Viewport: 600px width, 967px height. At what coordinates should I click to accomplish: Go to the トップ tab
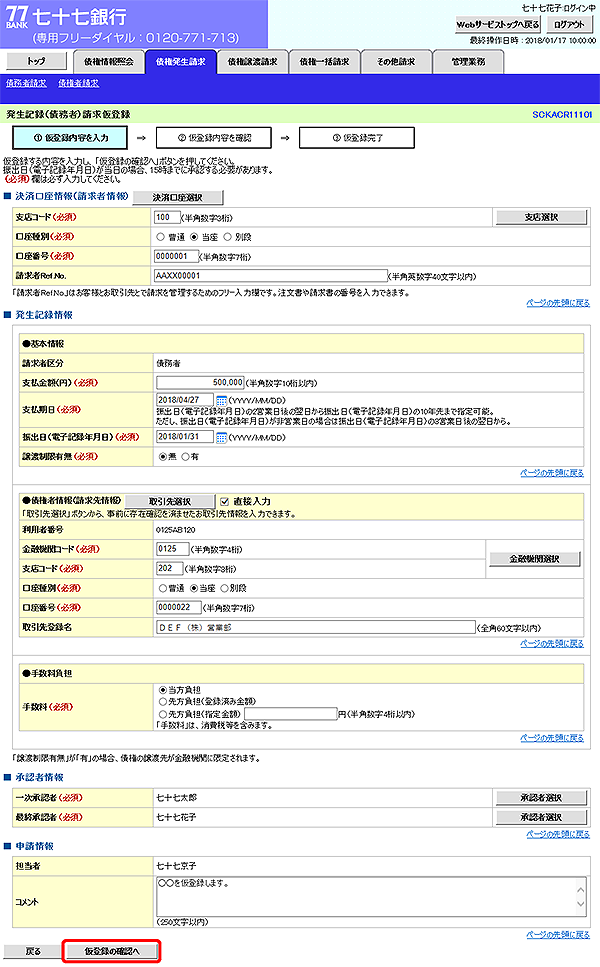click(x=36, y=61)
